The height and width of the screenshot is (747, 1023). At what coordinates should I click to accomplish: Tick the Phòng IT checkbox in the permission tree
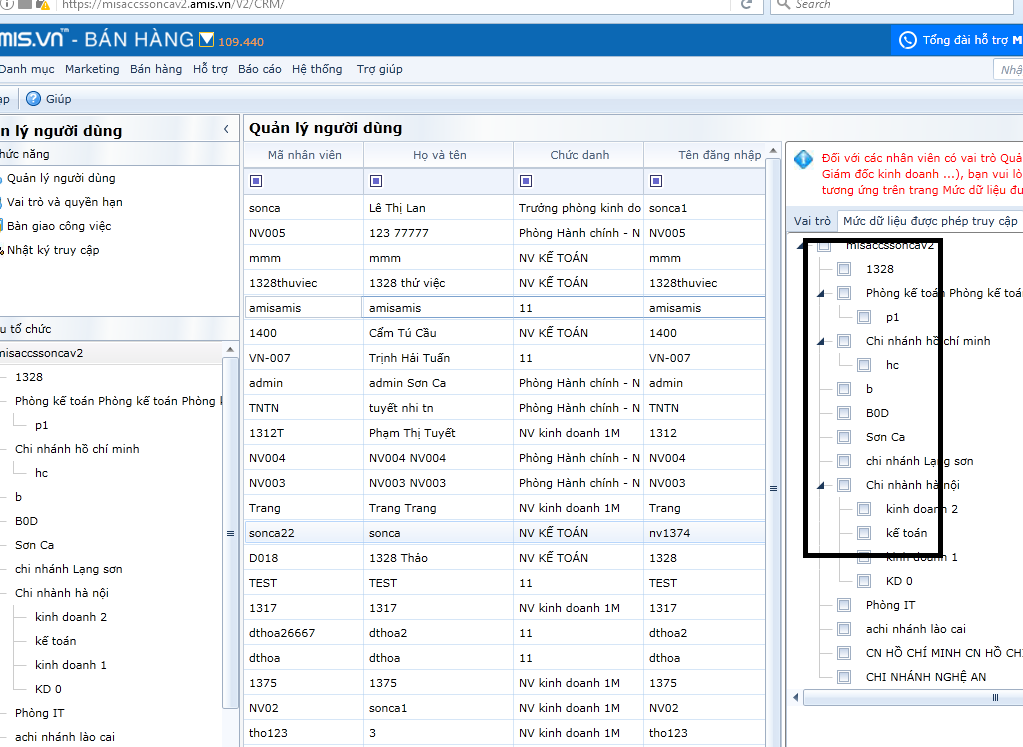point(844,605)
